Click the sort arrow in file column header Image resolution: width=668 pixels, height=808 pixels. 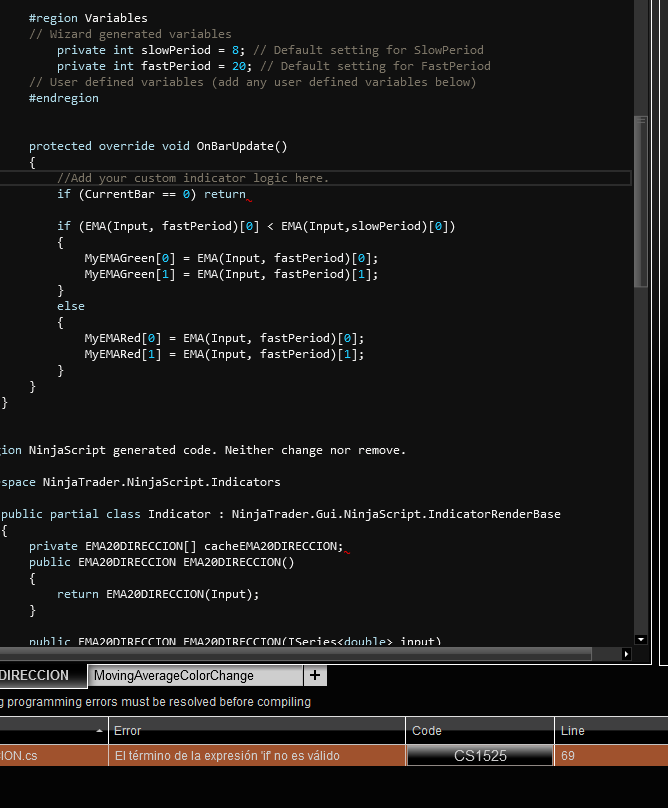coord(98,731)
